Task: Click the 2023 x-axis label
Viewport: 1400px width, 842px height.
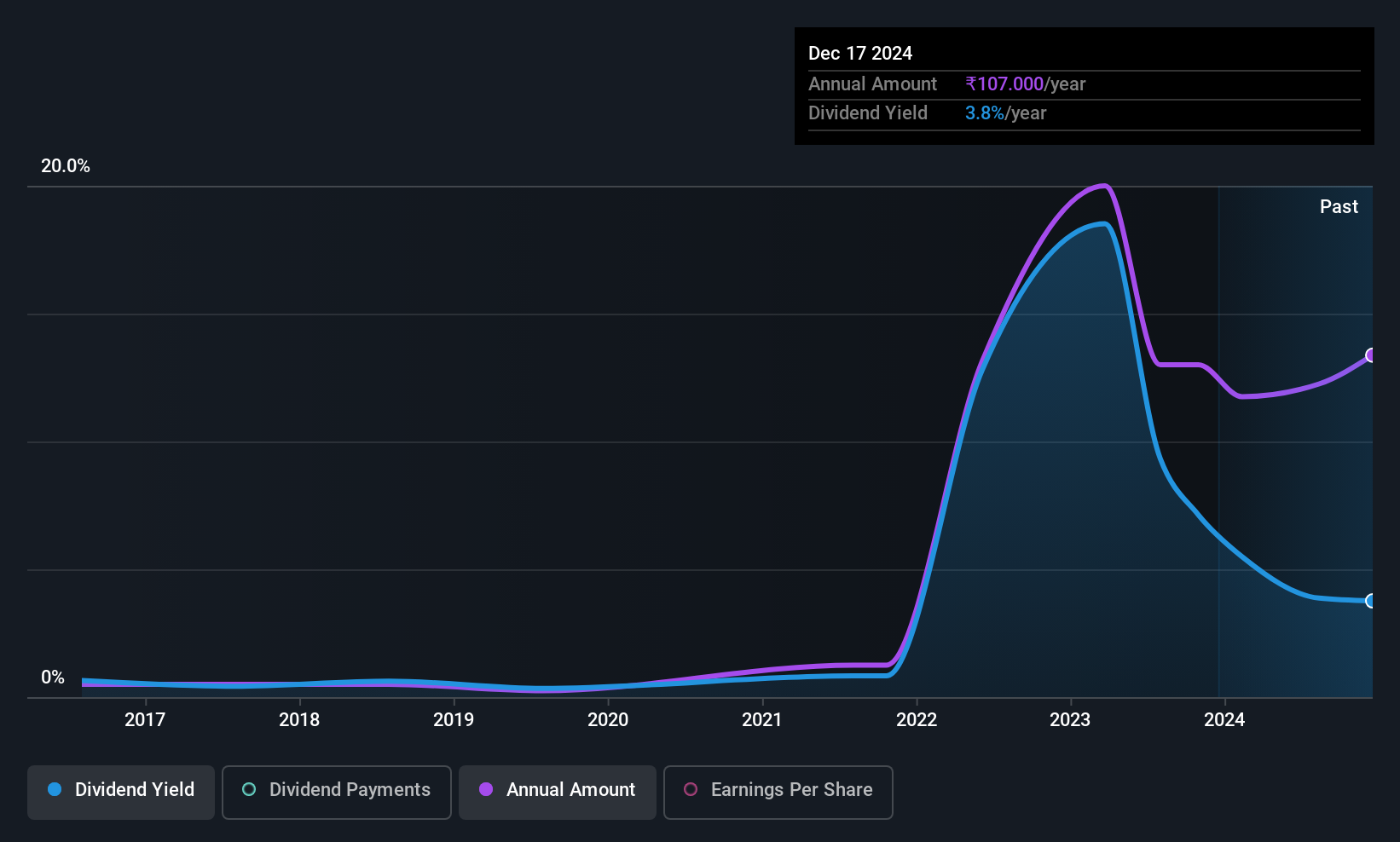Action: pos(1070,719)
